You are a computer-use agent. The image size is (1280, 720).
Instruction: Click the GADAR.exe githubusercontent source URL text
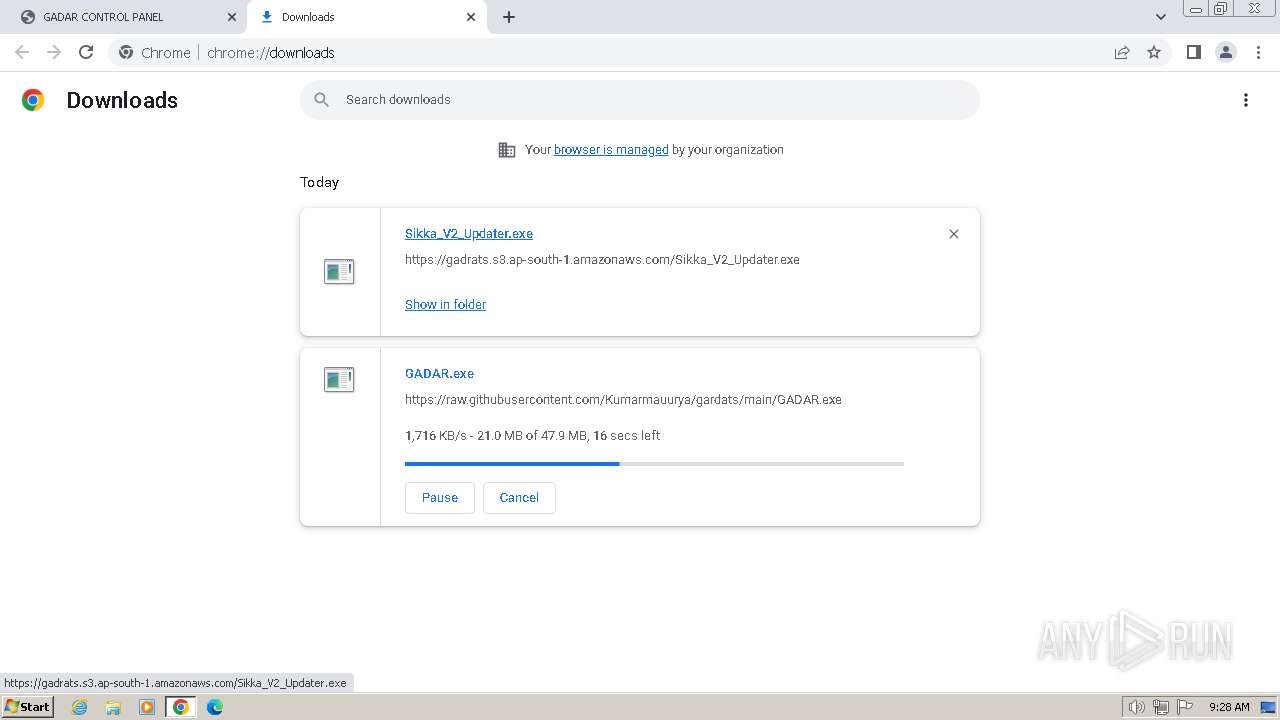coord(623,400)
